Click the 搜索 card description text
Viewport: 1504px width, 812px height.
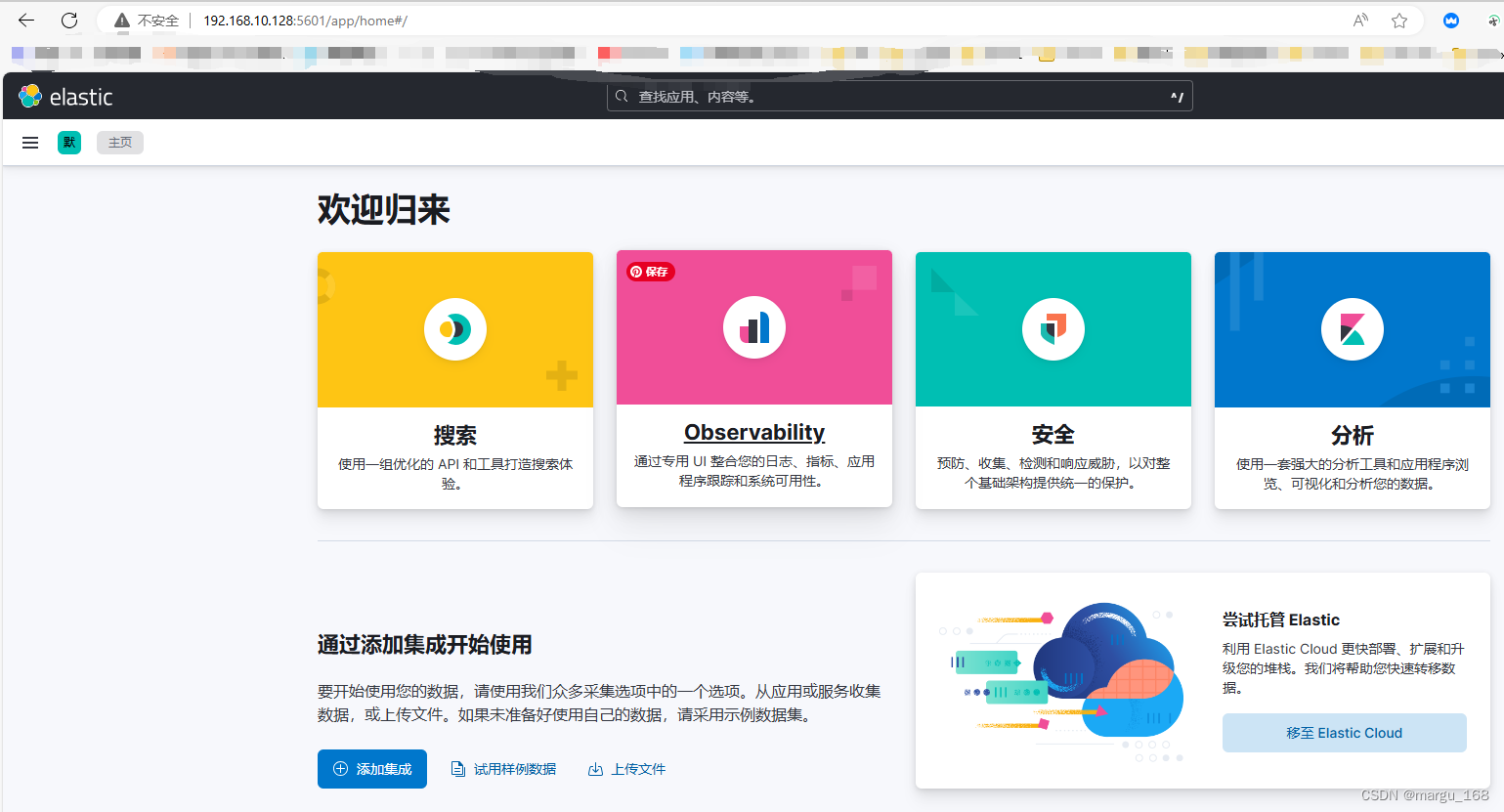[455, 474]
